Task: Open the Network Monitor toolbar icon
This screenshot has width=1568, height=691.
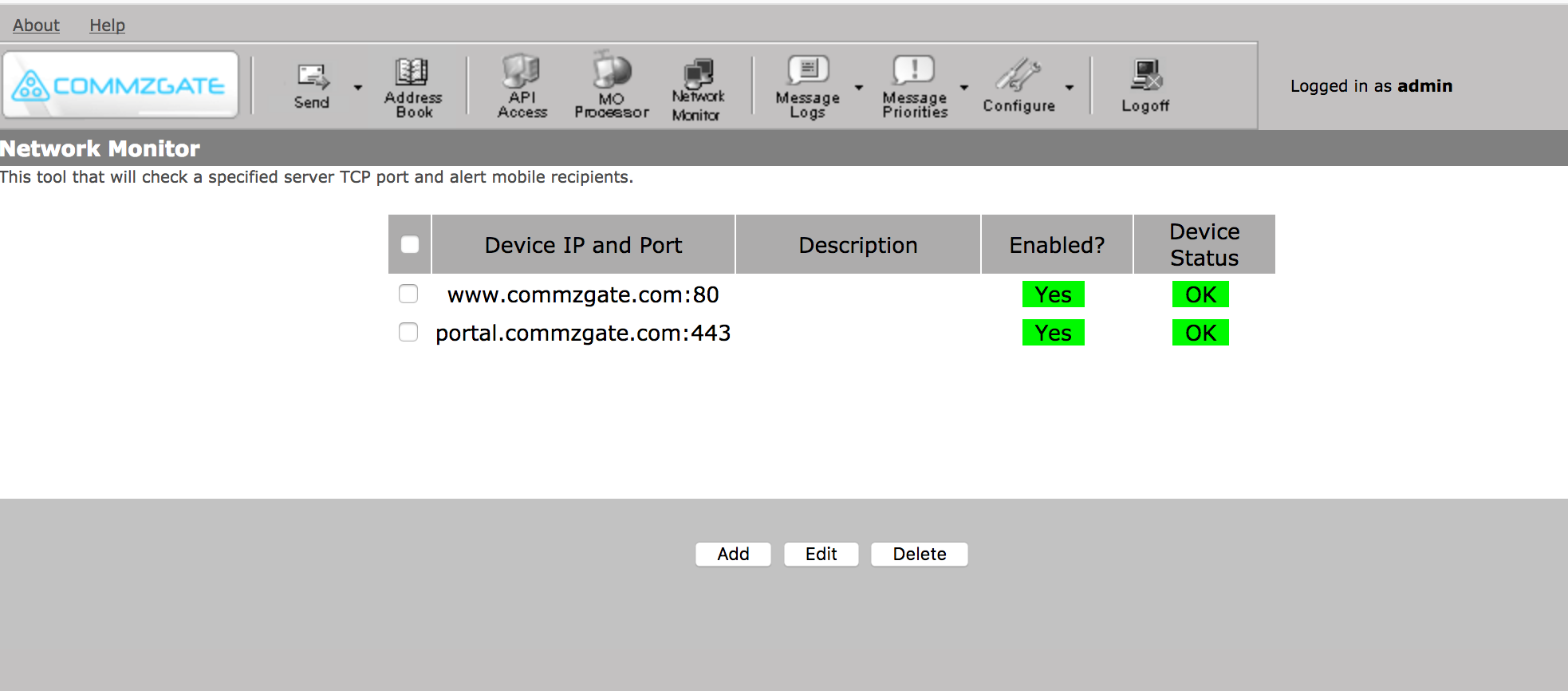Action: click(698, 89)
